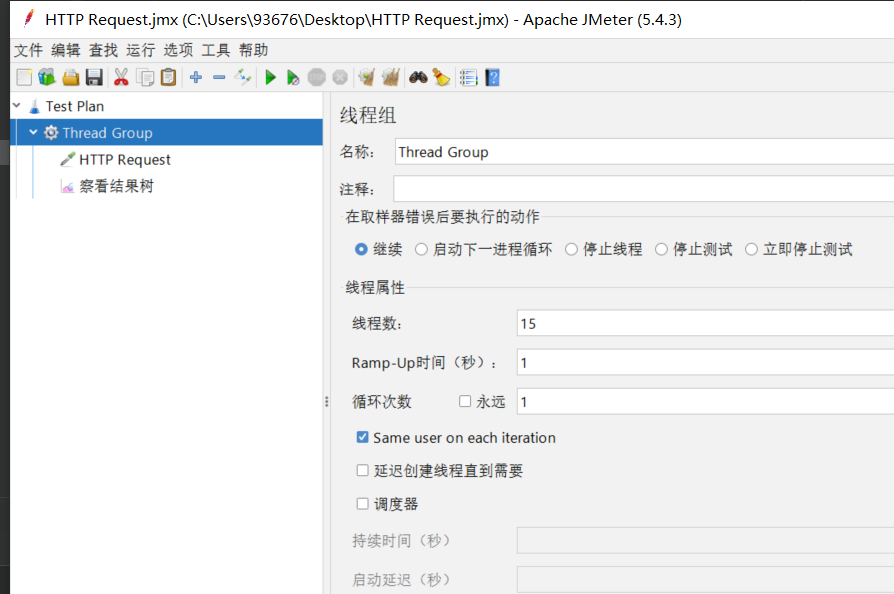Image resolution: width=894 pixels, height=594 pixels.
Task: Enable the 调度器 scheduler checkbox
Action: click(363, 503)
